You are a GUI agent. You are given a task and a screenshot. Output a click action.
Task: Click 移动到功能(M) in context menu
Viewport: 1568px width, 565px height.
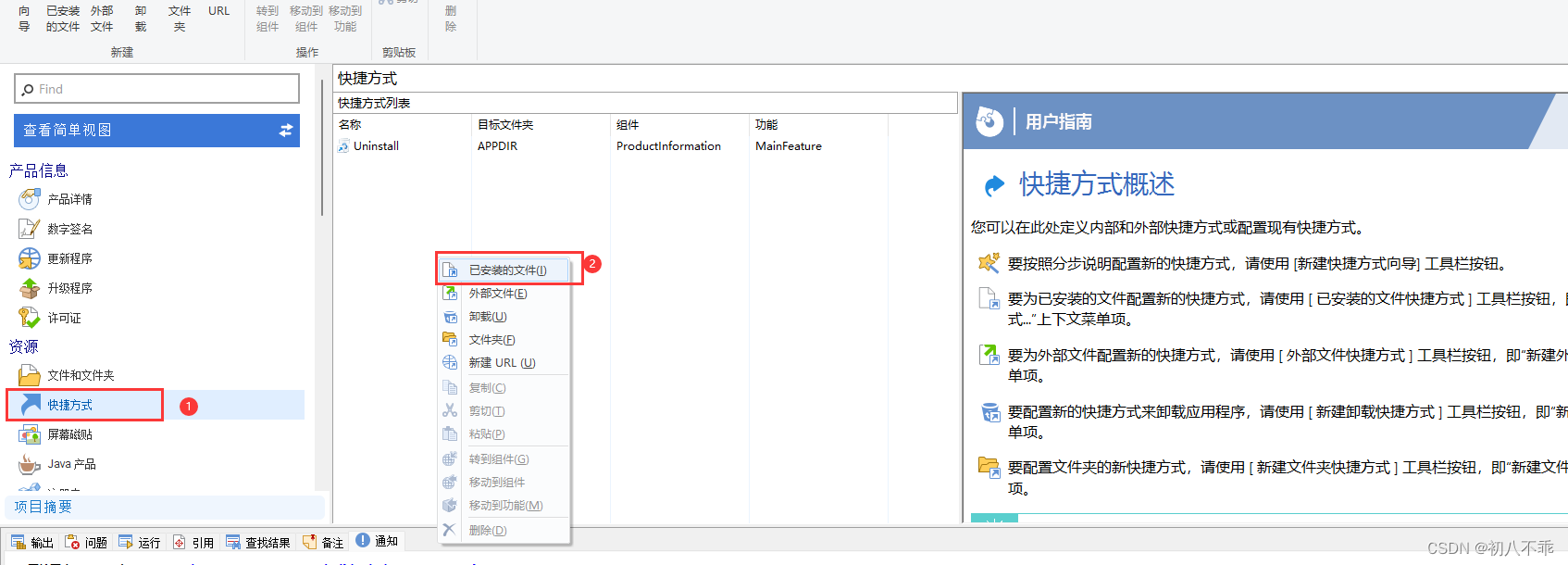(504, 506)
